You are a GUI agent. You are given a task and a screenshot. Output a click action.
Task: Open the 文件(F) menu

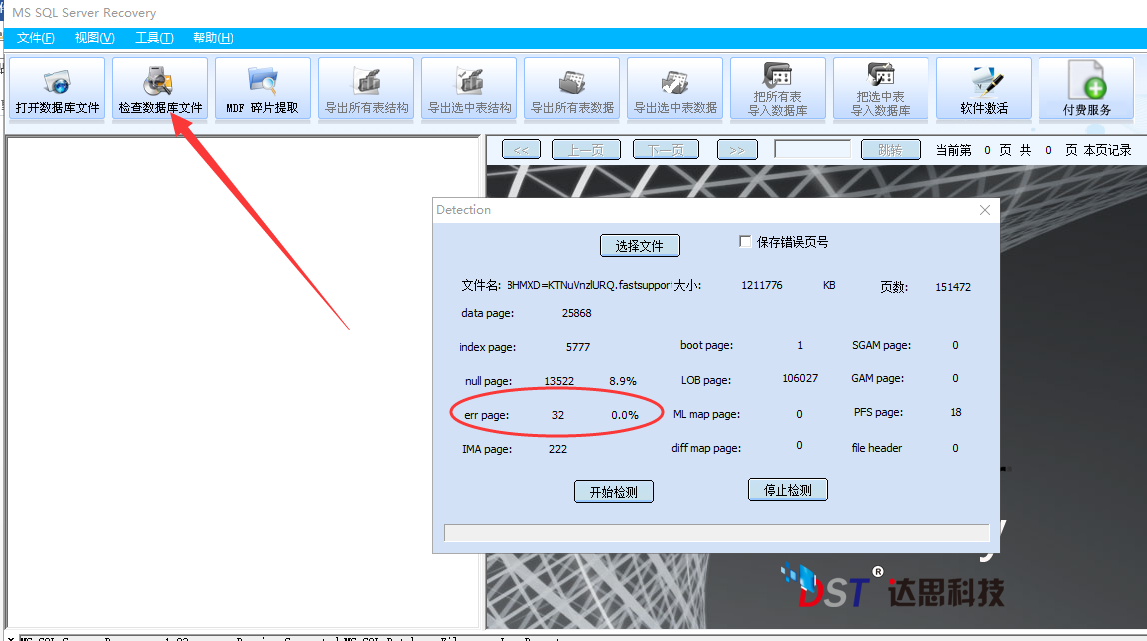click(x=35, y=38)
